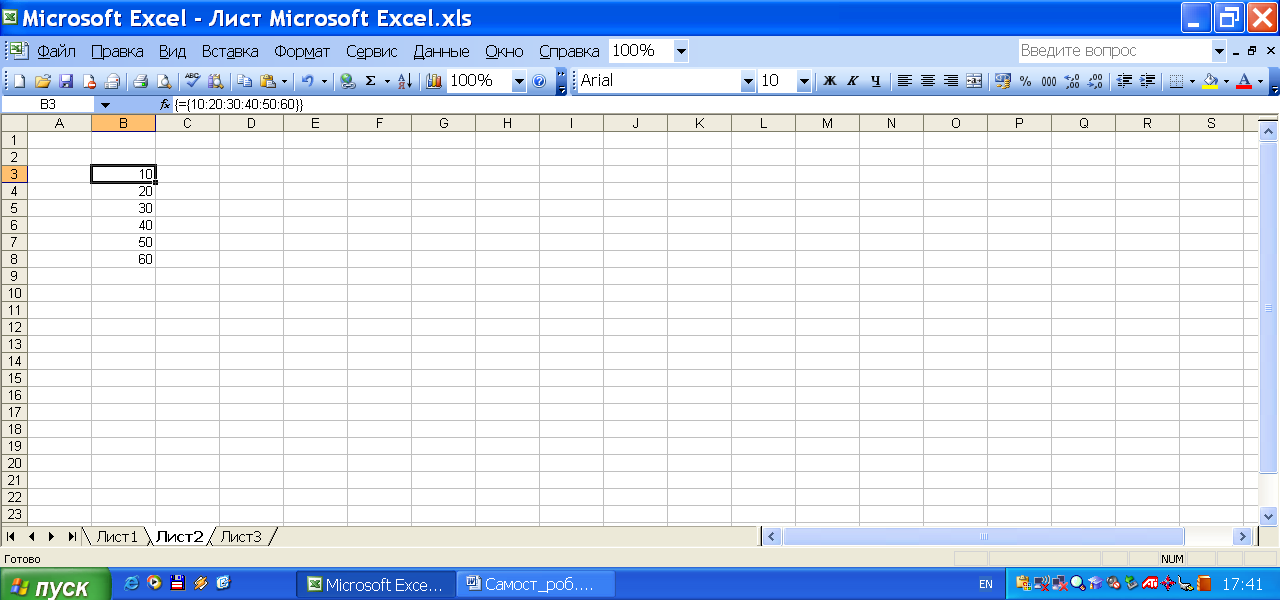Click the EN language indicator in tray

[x=986, y=584]
